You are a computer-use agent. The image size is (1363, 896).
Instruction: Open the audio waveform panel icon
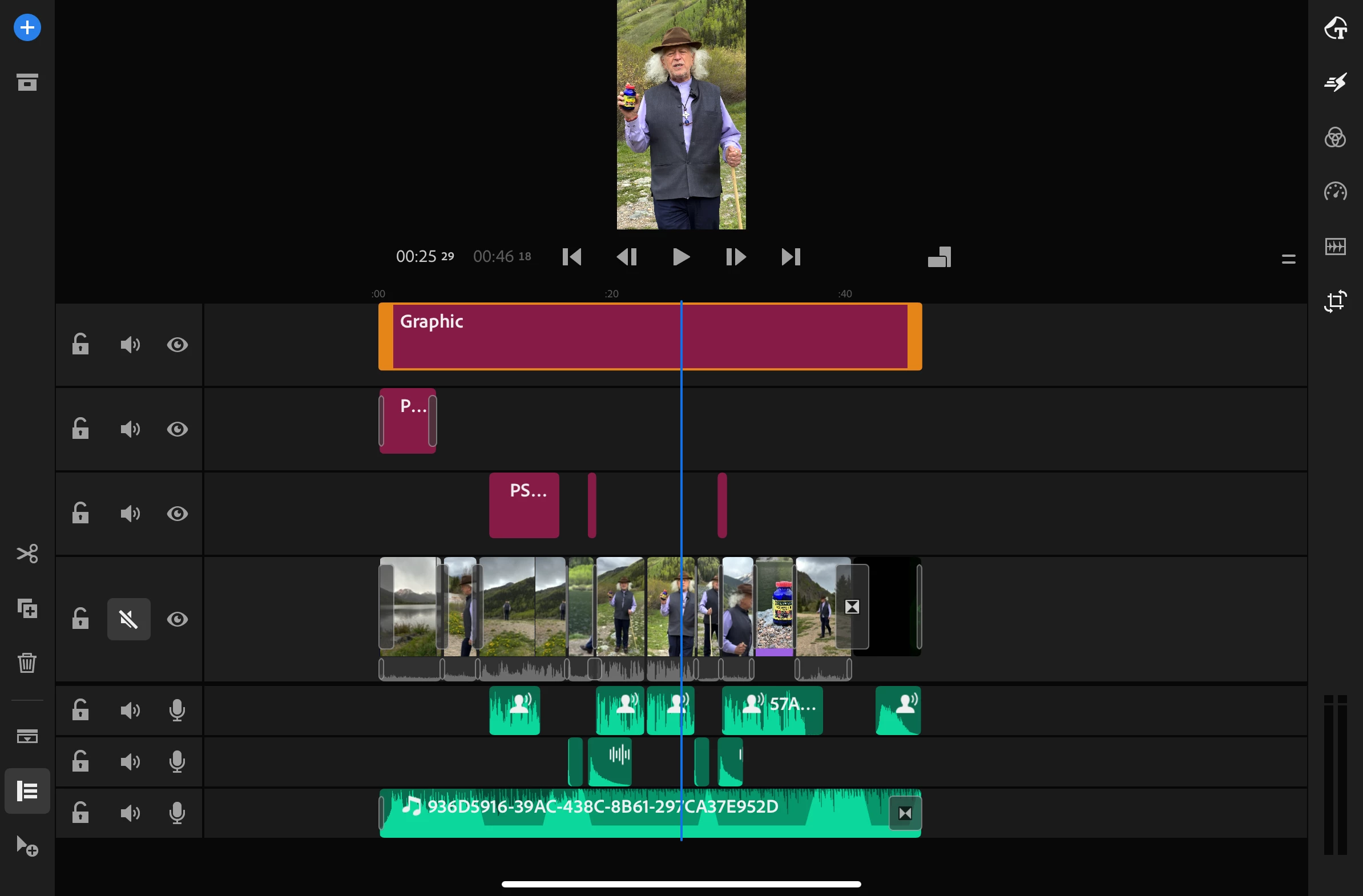point(1336,247)
